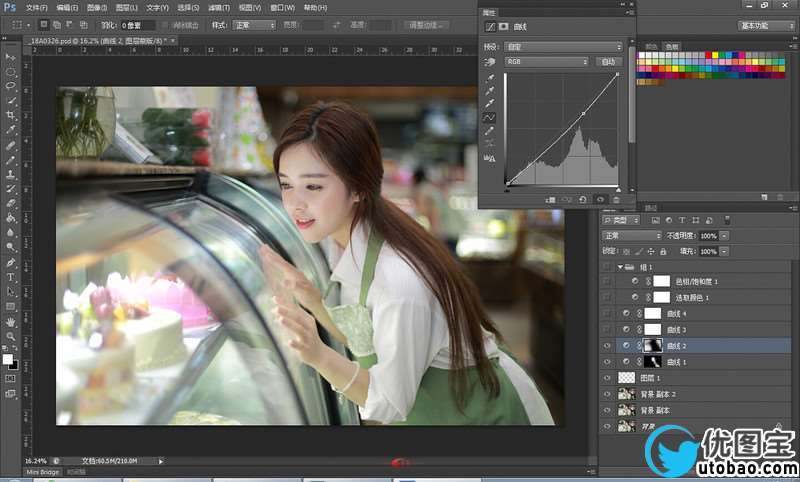800x482 pixels.
Task: Show the 曲线 4 layer
Action: tap(608, 313)
